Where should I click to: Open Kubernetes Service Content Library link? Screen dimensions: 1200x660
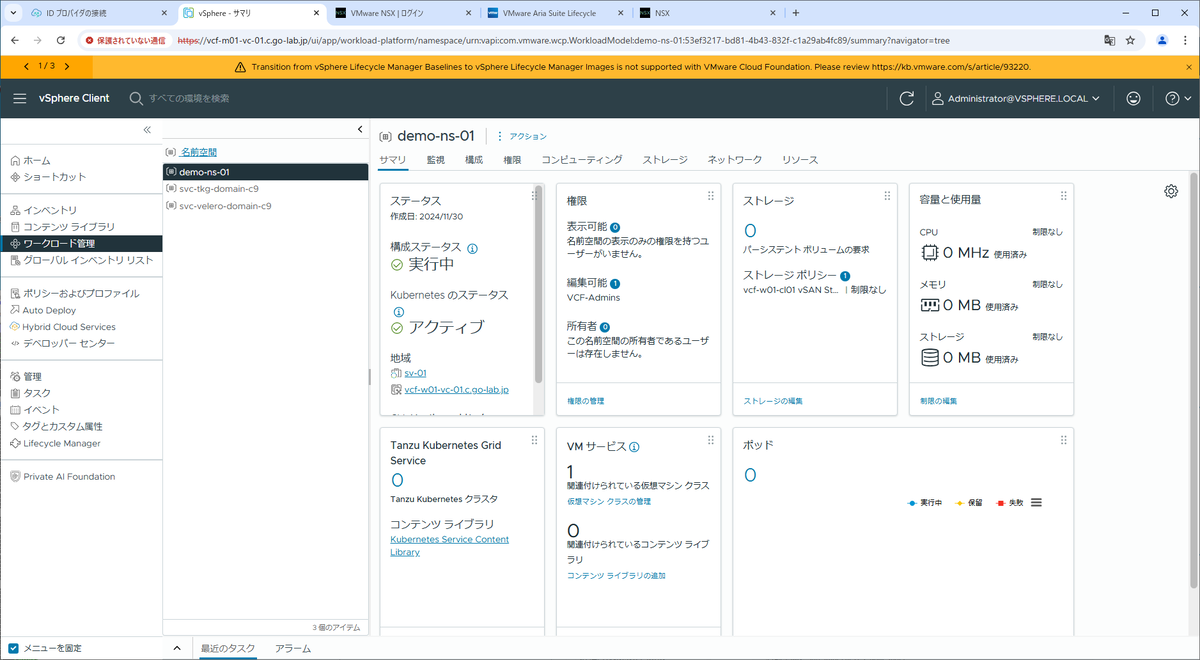click(449, 546)
